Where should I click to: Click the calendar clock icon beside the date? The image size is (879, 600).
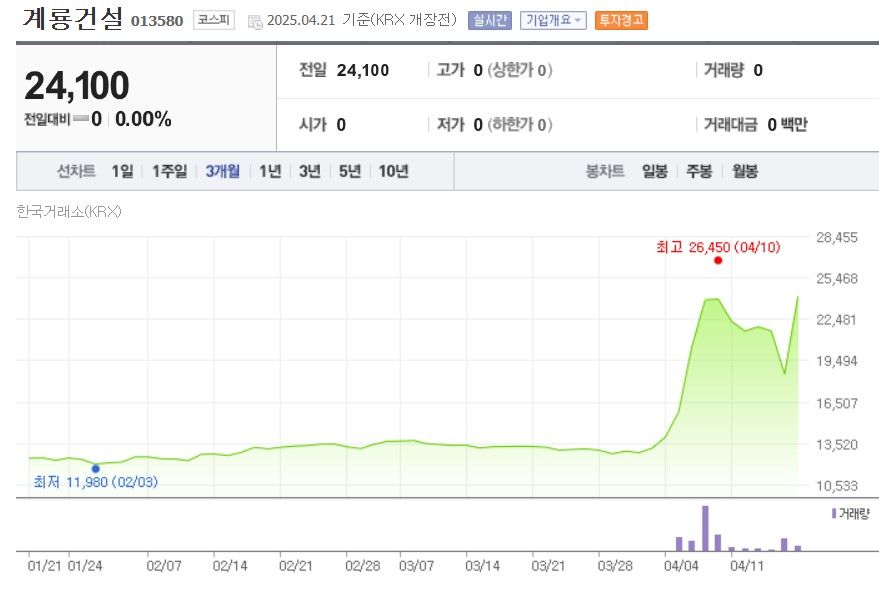coord(255,22)
